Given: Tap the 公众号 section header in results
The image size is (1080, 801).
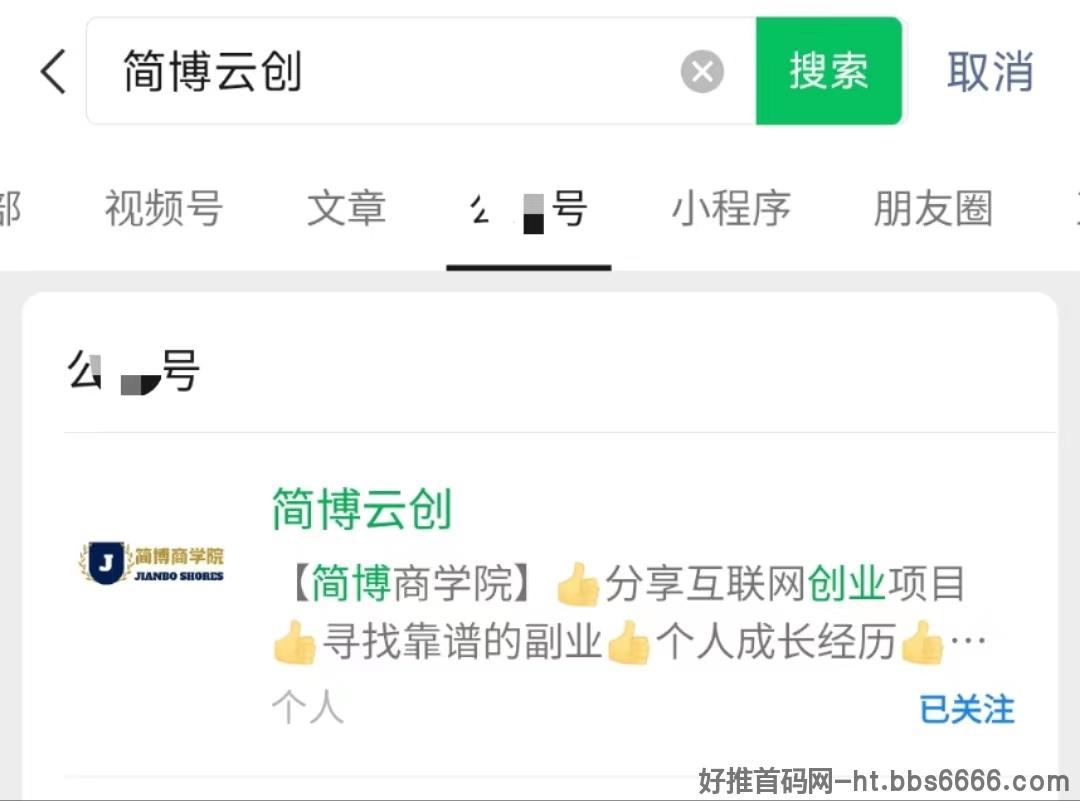Looking at the screenshot, I should pos(134,371).
